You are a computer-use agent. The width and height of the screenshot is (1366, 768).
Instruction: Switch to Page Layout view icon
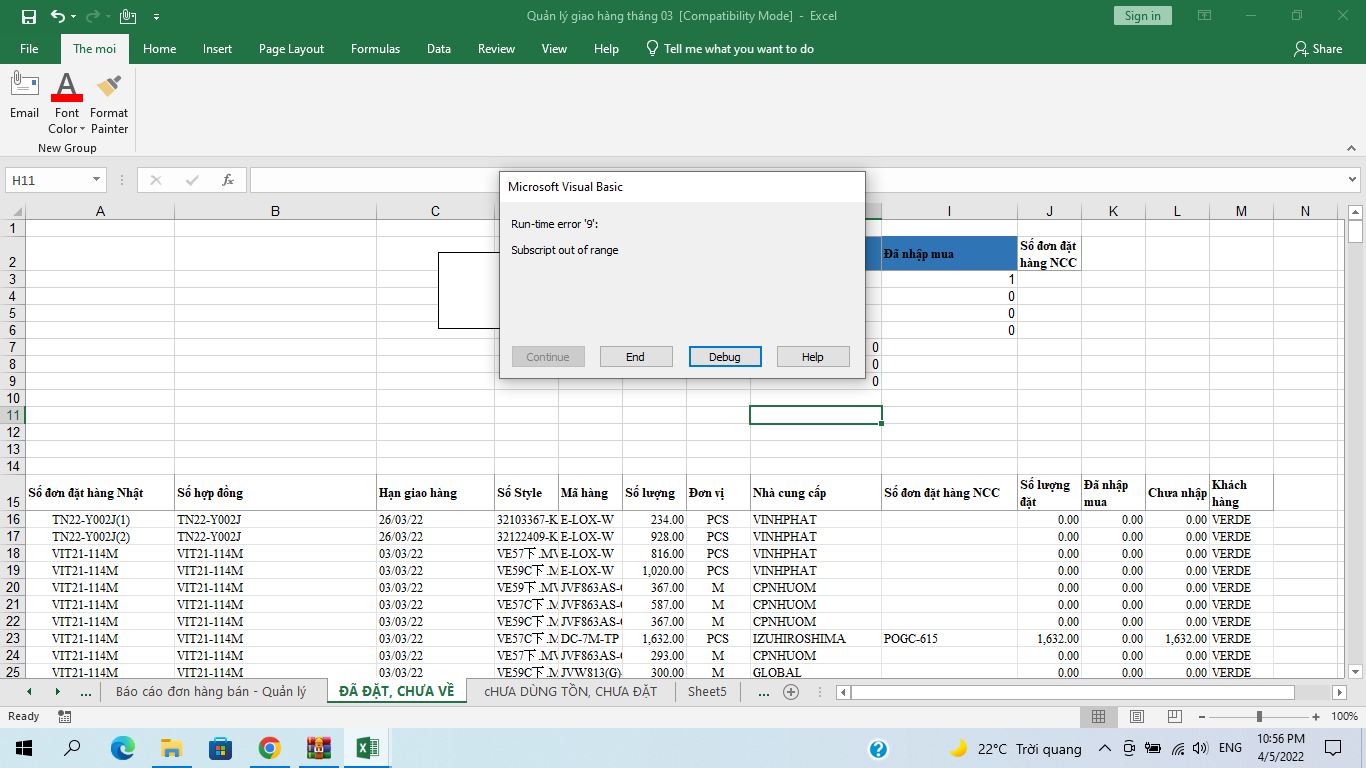[1137, 716]
